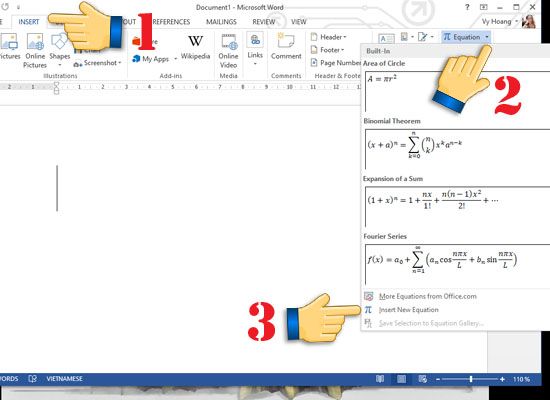Click the zoom in plus button

pyautogui.click(x=502, y=379)
